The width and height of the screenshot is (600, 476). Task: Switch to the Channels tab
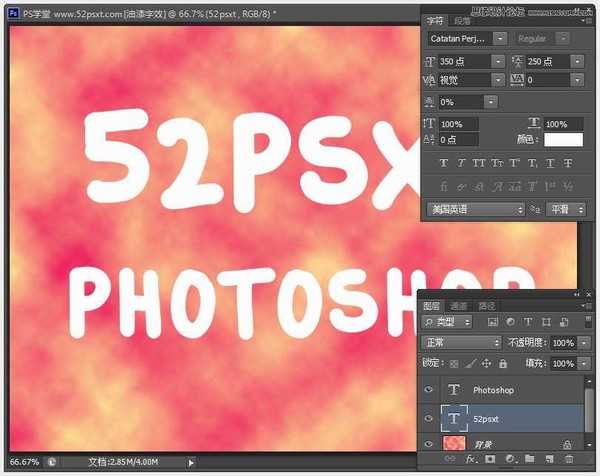[459, 305]
